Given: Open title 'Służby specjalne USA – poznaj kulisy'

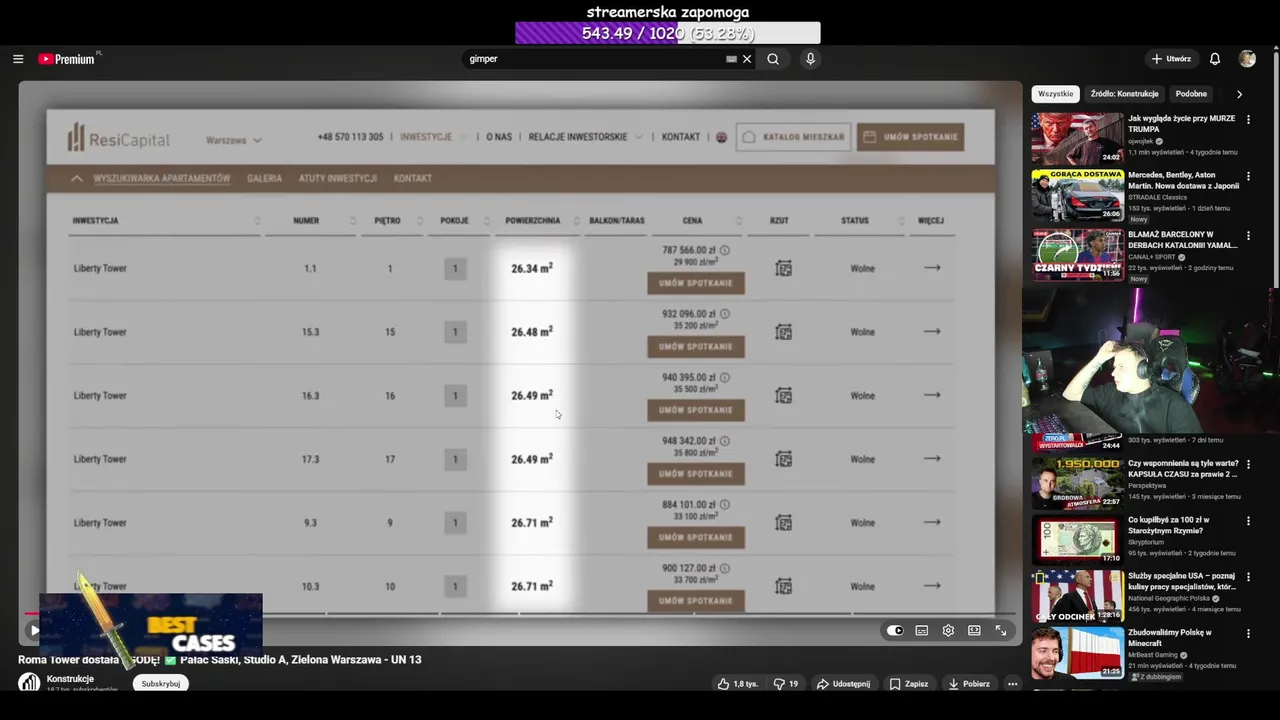Looking at the screenshot, I should point(1182,581).
